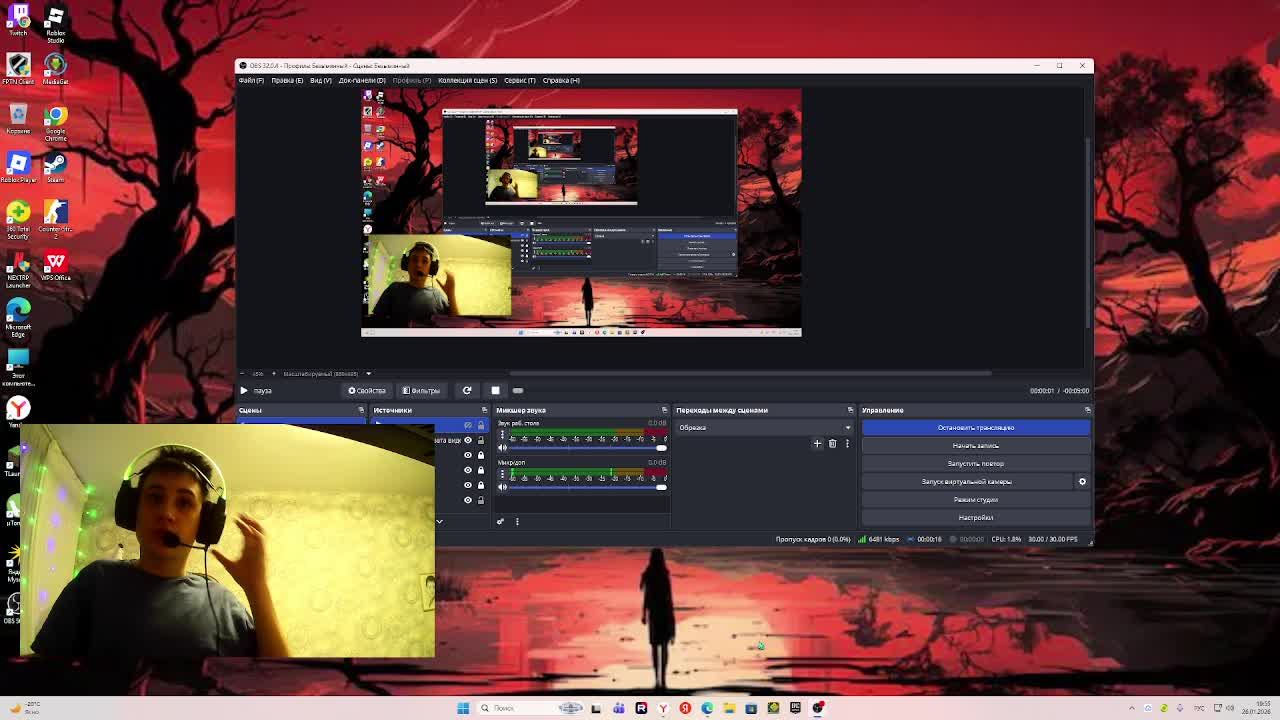Add a scene transition with the plus icon
Screen dimensions: 1280x720
tap(817, 443)
